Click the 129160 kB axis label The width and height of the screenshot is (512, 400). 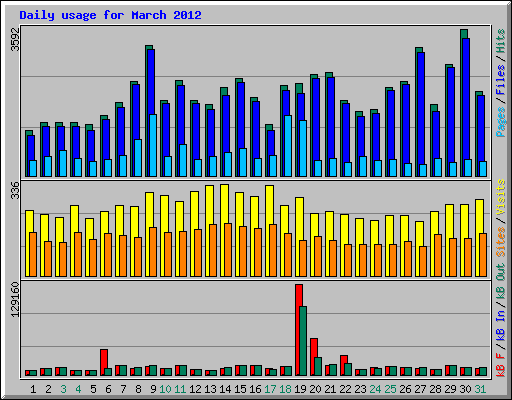15,299
